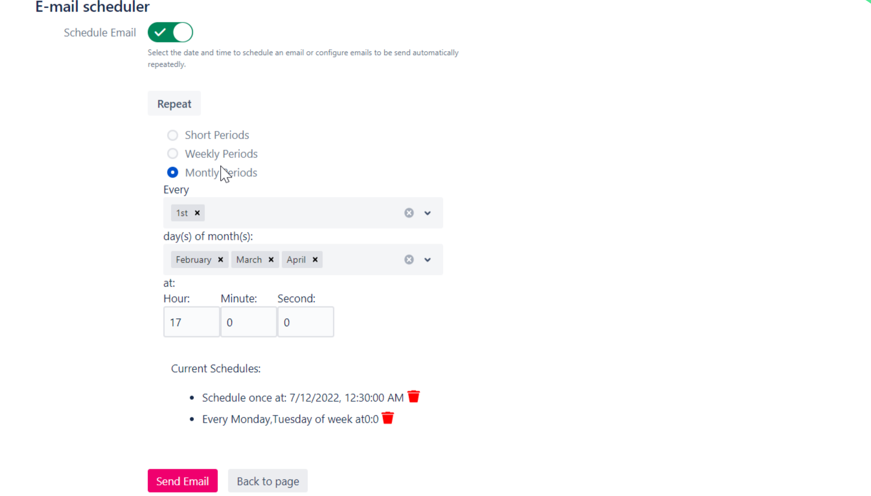Remove the 1st day tag
The height and width of the screenshot is (496, 871).
pyautogui.click(x=197, y=213)
